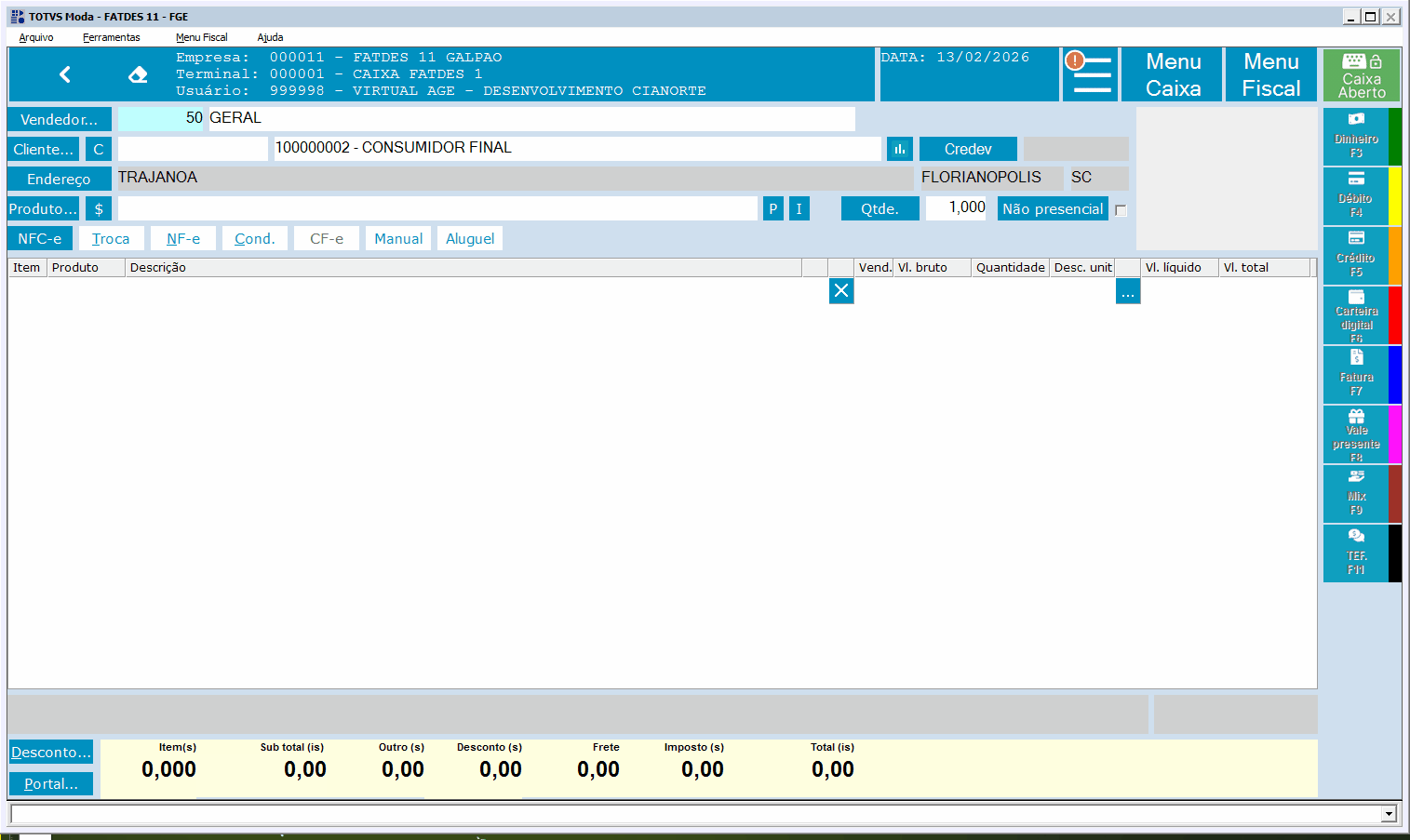Click the Vendedor... button
This screenshot has height=840, width=1410.
(x=60, y=119)
